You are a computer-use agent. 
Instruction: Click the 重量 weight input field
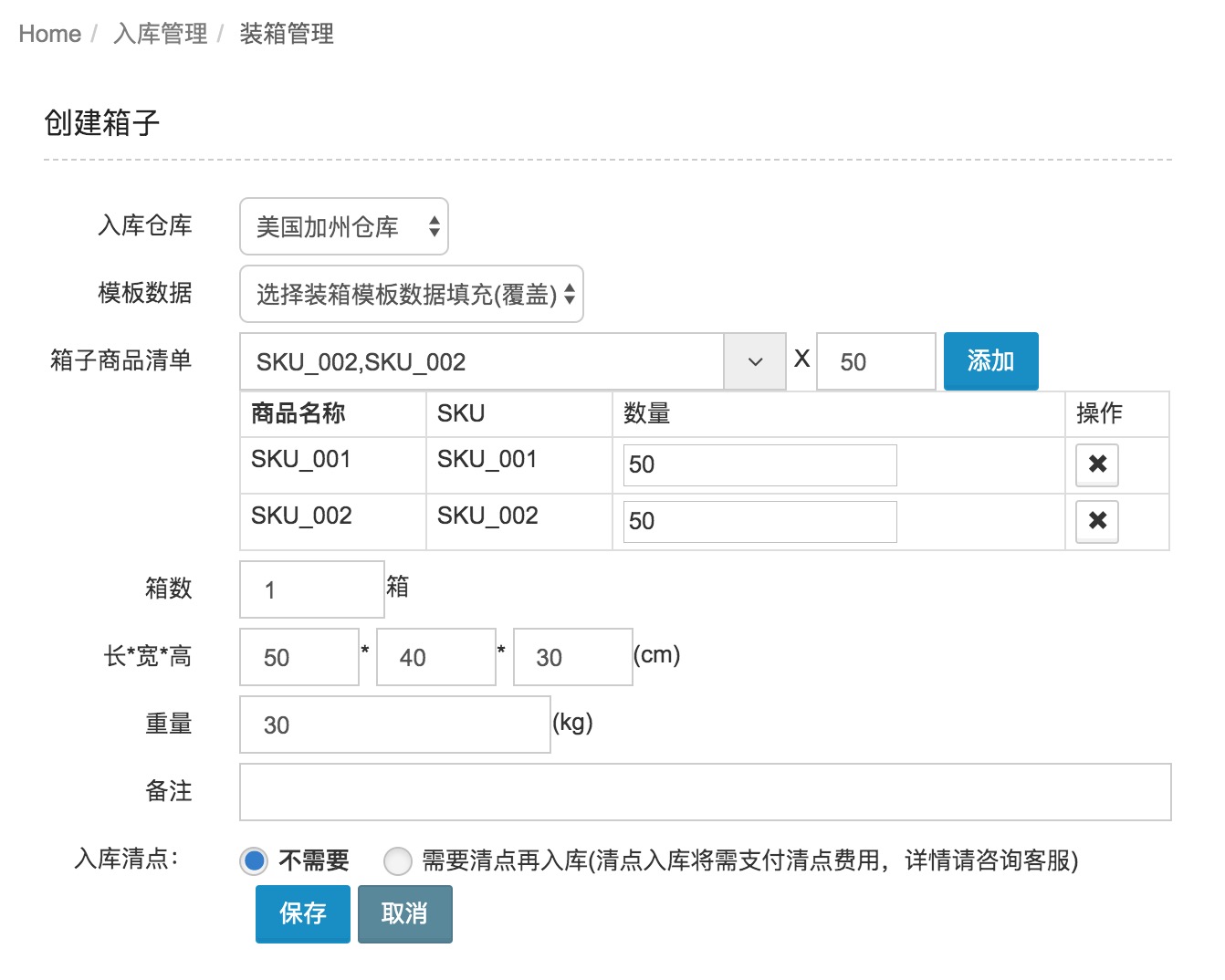[394, 725]
